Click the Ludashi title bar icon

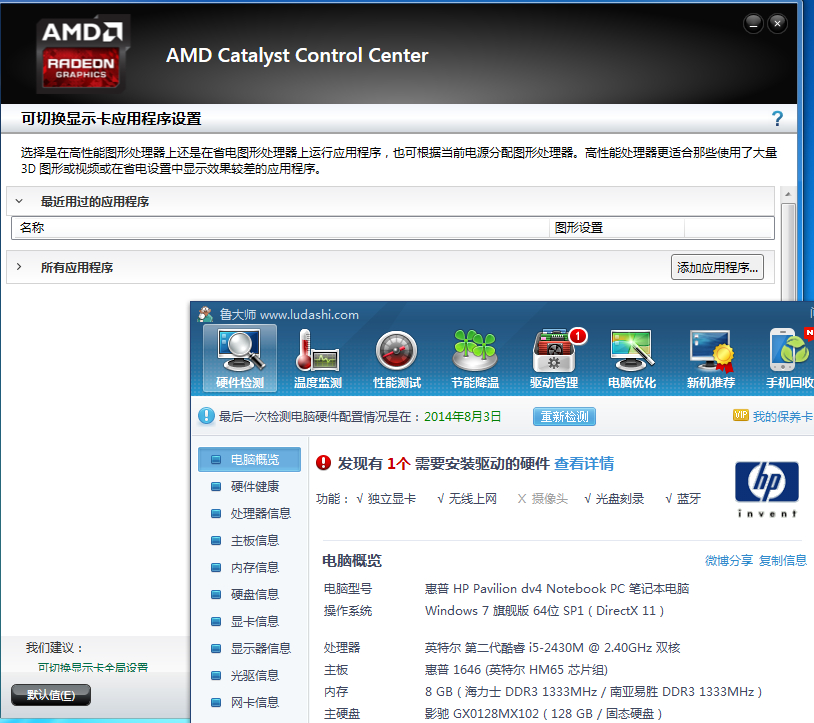[206, 314]
